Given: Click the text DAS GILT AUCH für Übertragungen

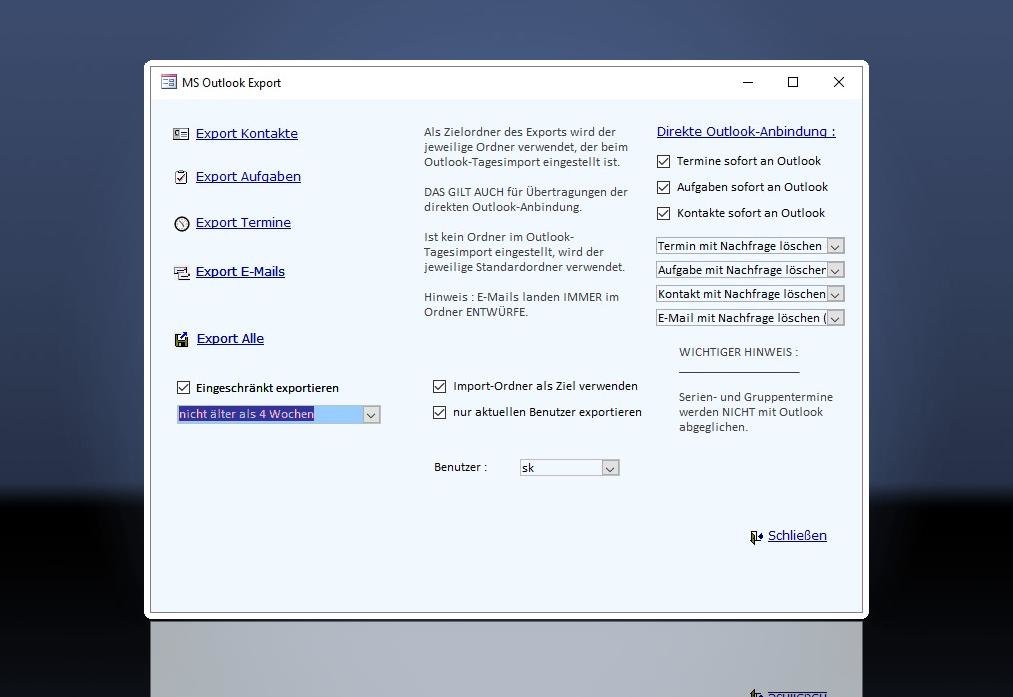Looking at the screenshot, I should [526, 200].
